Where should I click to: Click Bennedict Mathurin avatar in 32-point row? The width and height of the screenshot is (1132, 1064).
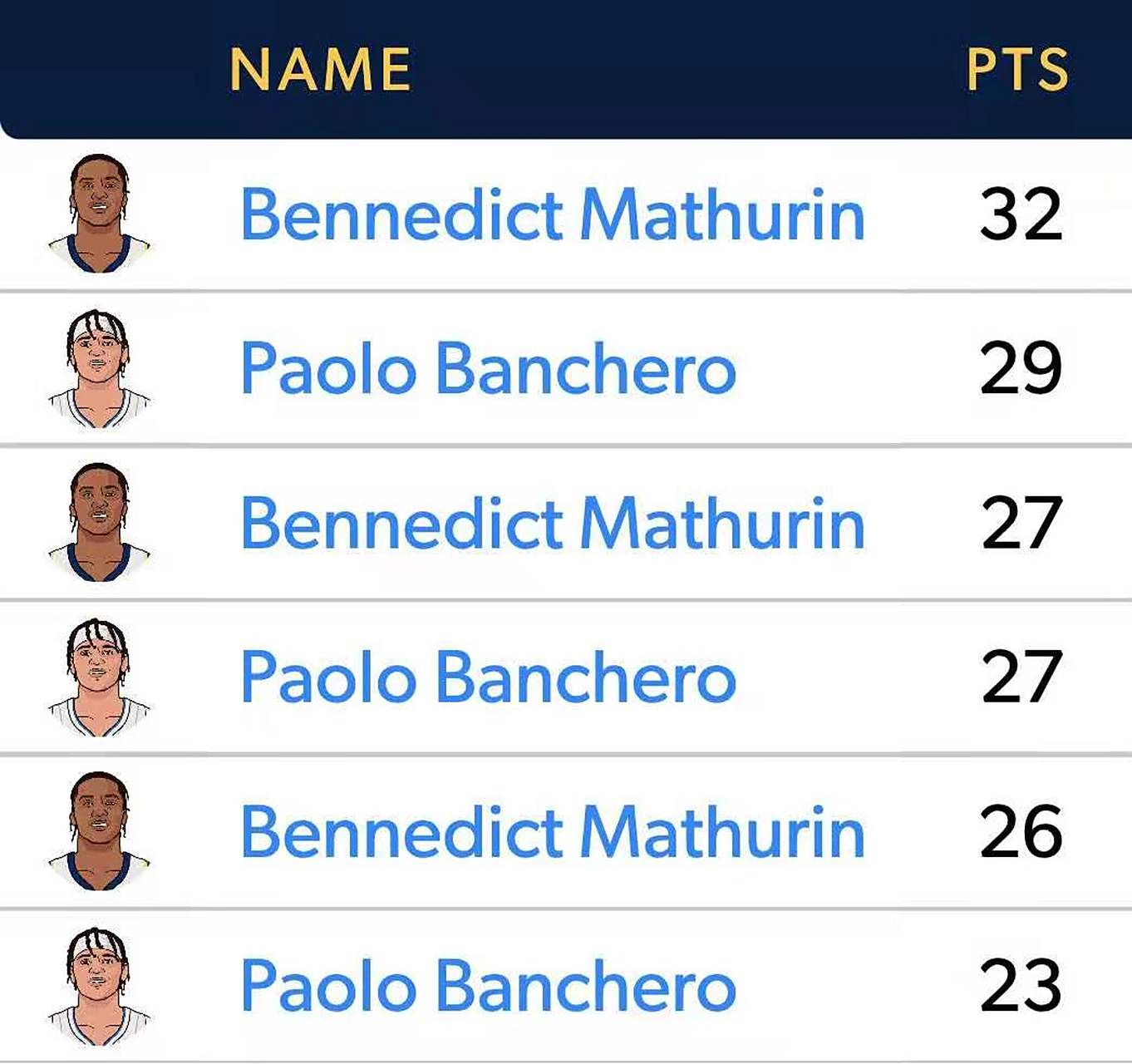tap(100, 214)
